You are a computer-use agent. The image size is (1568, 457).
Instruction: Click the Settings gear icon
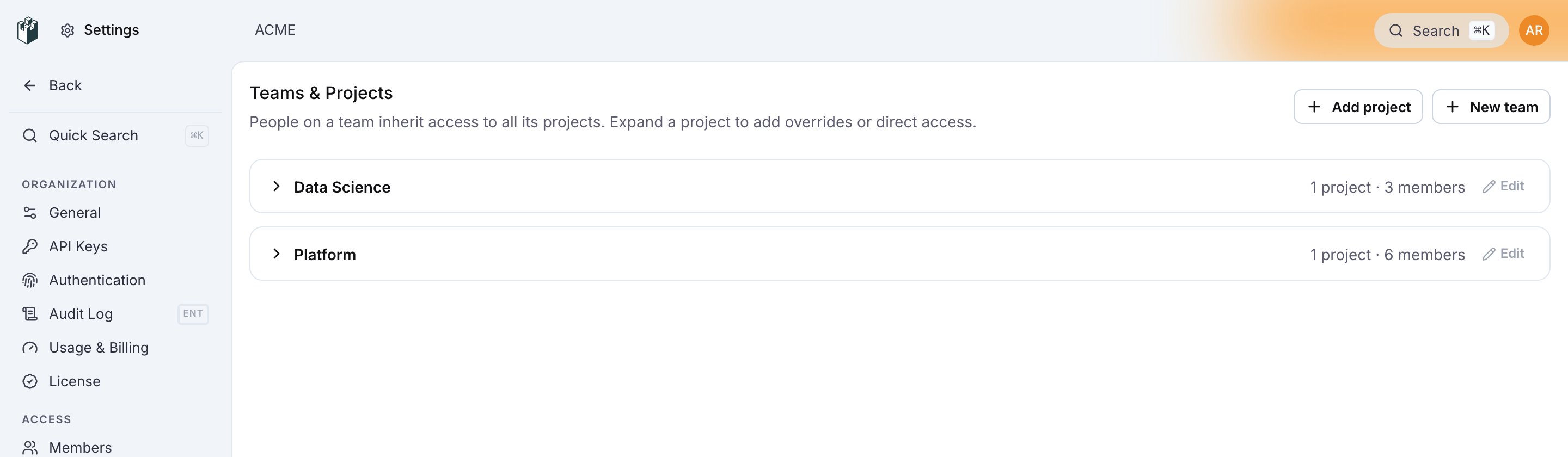pyautogui.click(x=68, y=30)
